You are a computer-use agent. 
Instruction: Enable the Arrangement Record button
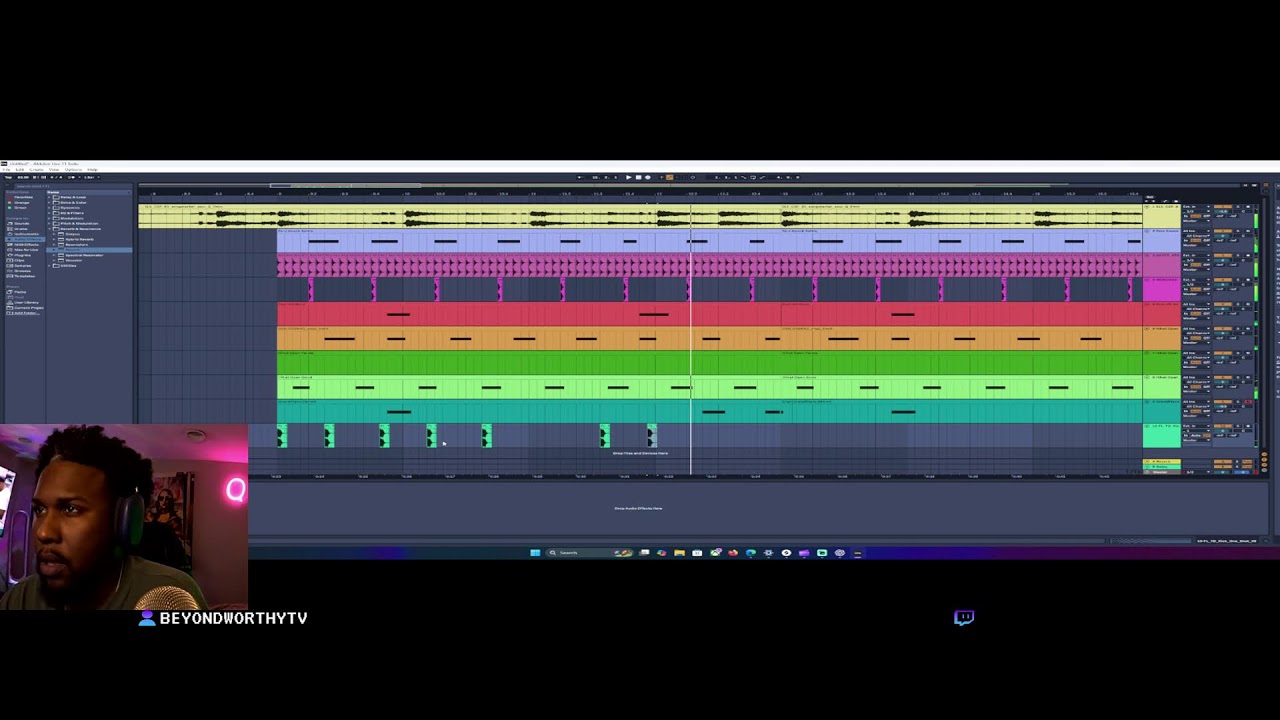tap(648, 177)
